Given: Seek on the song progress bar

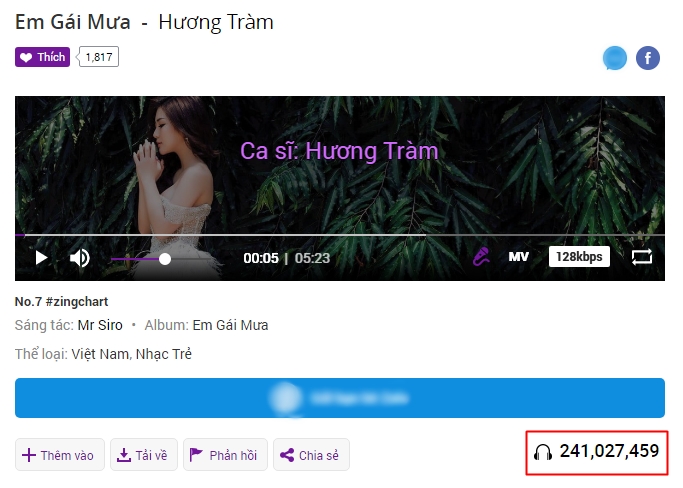Looking at the screenshot, I should click(340, 235).
